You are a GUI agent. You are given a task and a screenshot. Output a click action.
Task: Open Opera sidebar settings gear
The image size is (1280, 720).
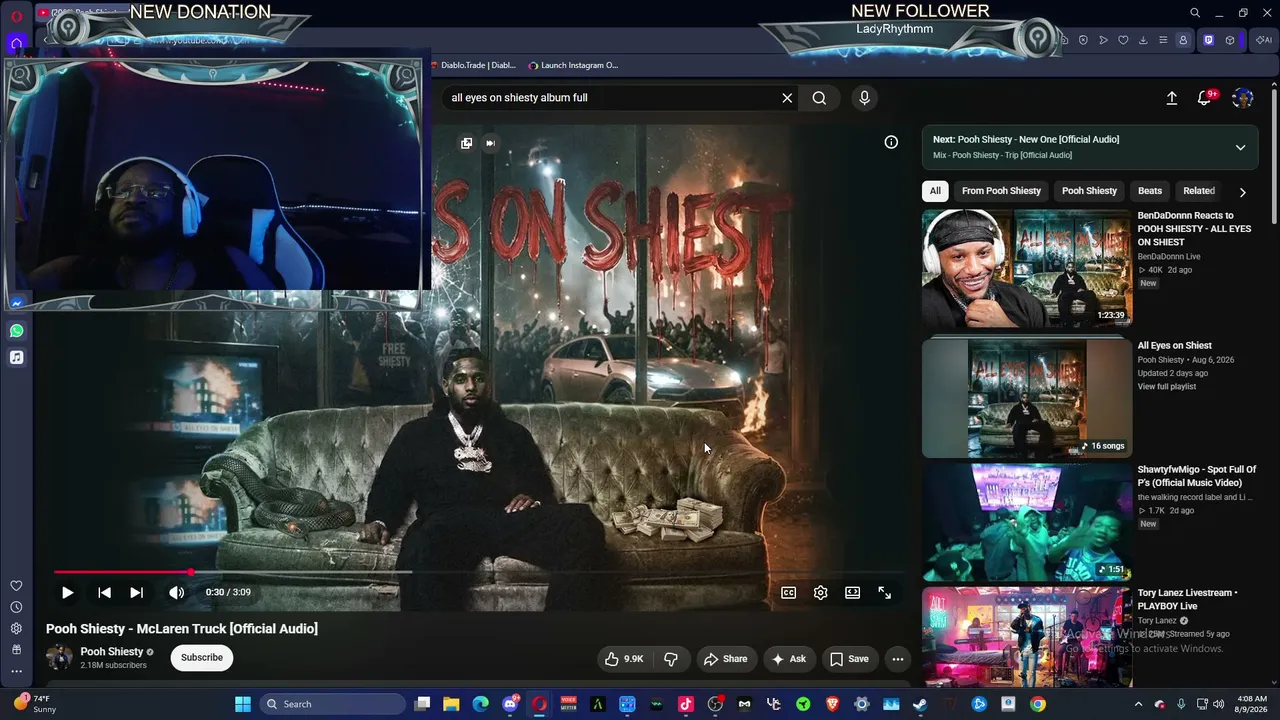[x=16, y=628]
